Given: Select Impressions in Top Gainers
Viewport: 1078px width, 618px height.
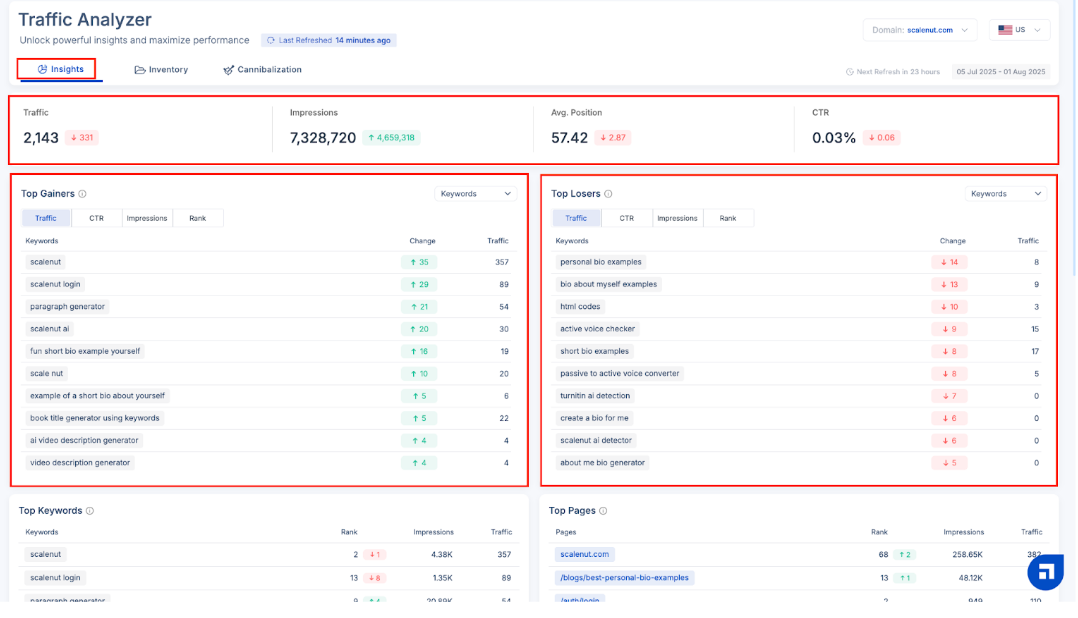Looking at the screenshot, I should 147,218.
